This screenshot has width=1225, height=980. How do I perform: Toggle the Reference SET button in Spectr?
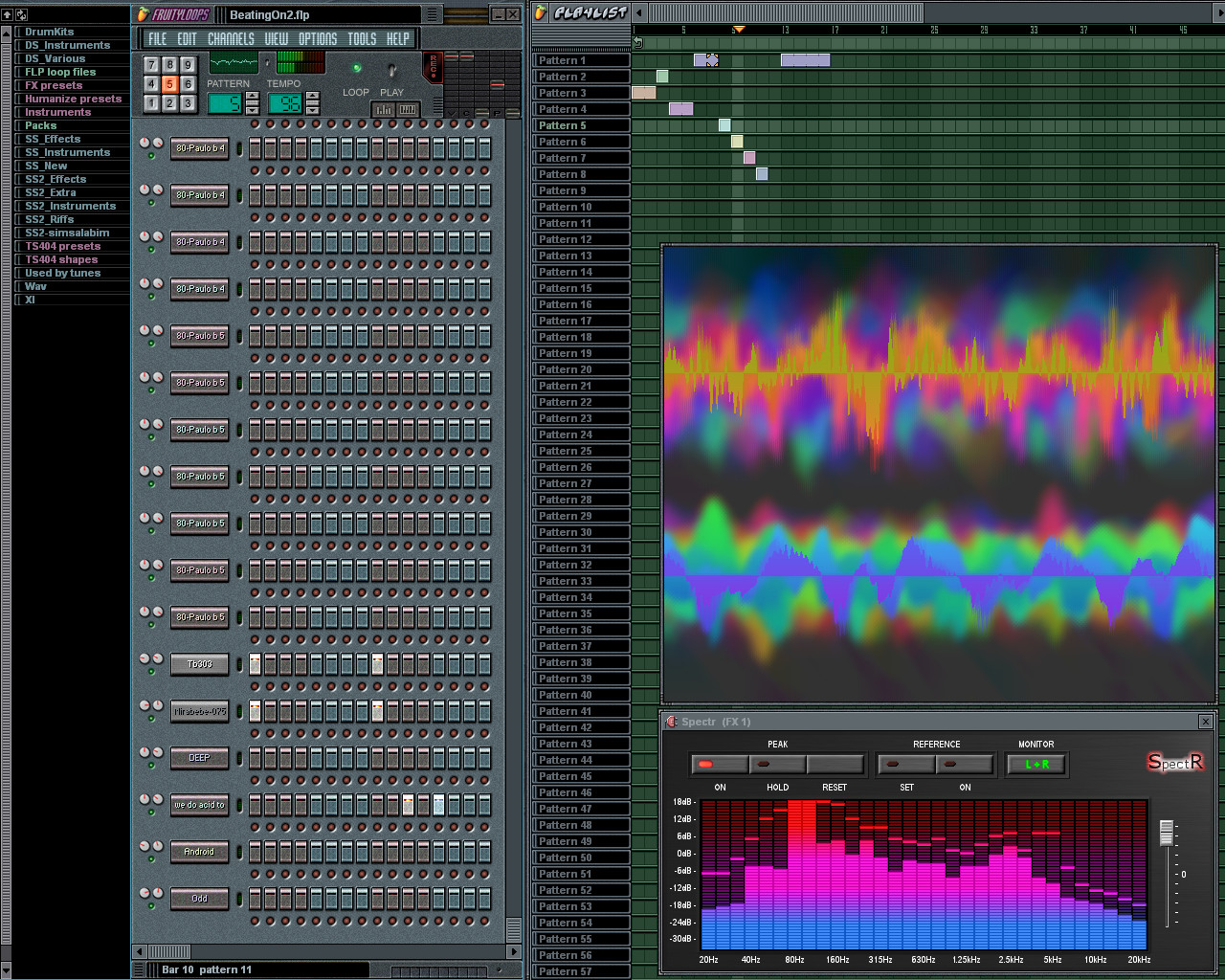906,764
